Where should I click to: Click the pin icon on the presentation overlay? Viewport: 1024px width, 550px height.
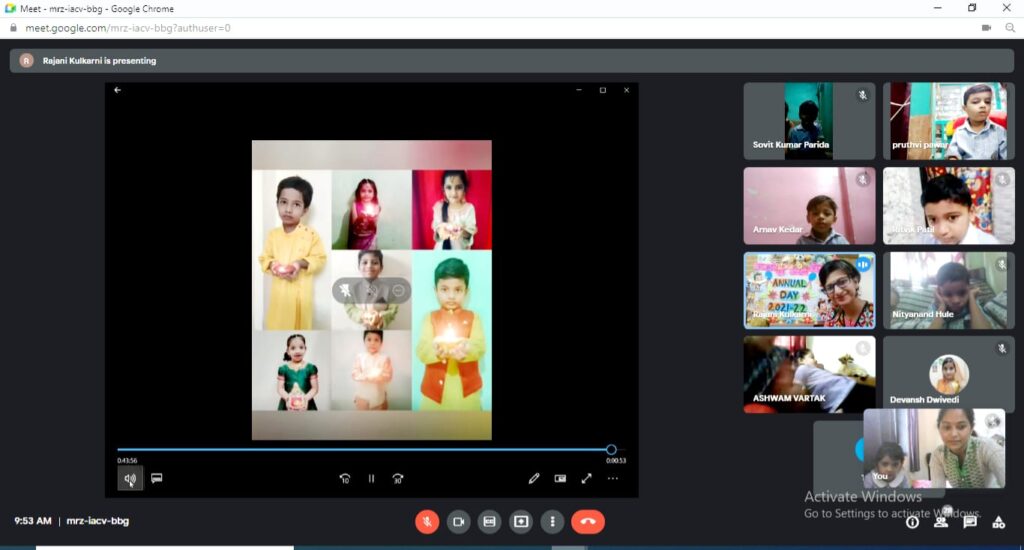point(345,291)
